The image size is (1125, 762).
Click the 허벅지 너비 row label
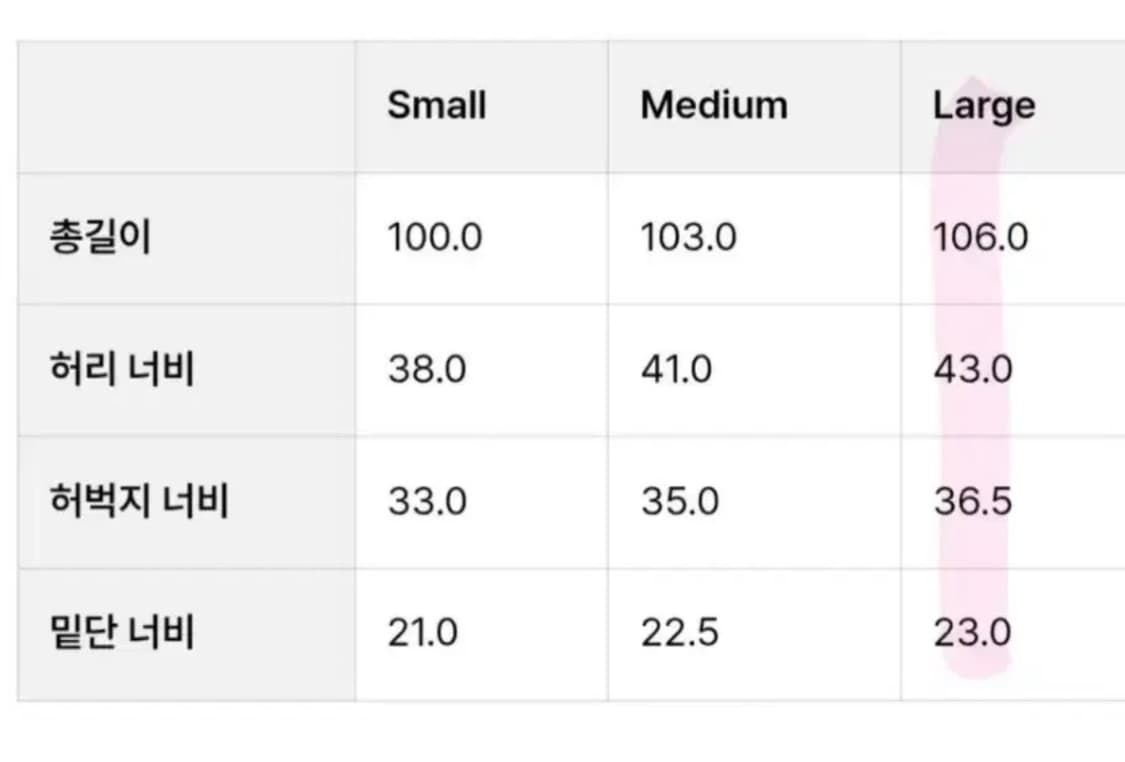pyautogui.click(x=139, y=501)
